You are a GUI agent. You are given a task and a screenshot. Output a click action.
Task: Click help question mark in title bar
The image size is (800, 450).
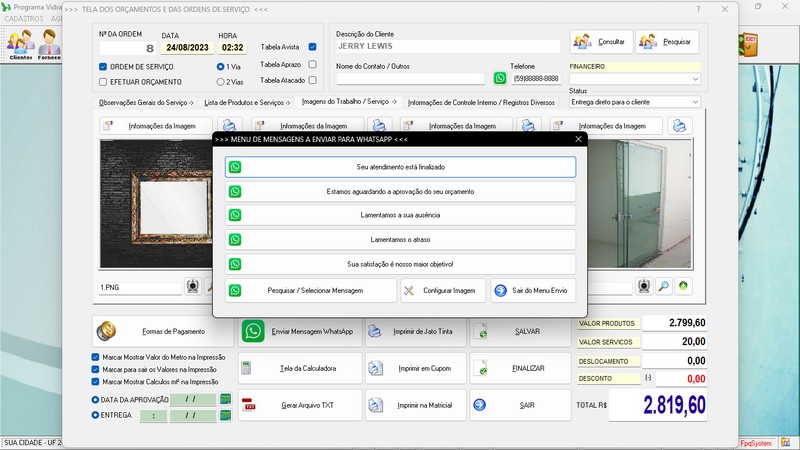(698, 9)
